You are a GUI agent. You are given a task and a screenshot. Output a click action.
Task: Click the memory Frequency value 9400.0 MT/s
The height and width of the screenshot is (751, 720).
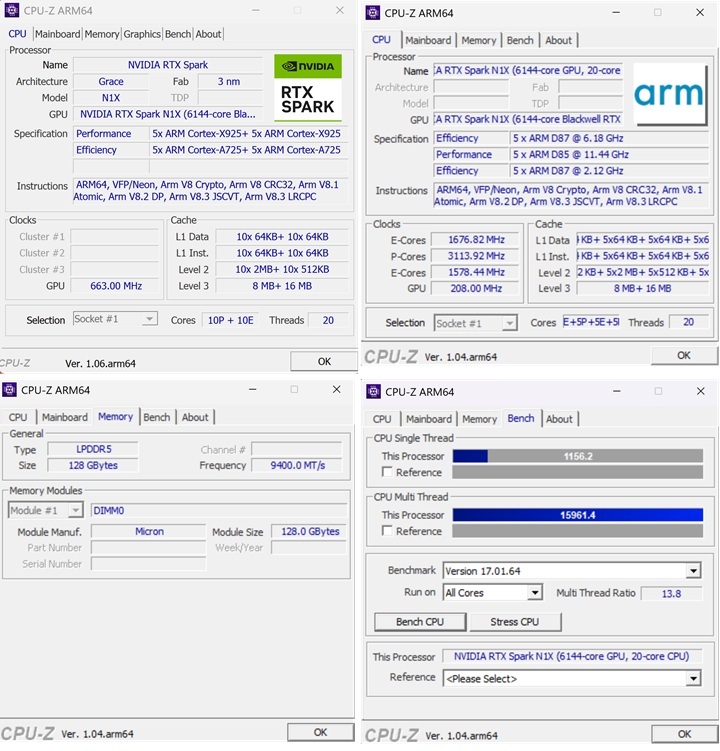click(297, 465)
